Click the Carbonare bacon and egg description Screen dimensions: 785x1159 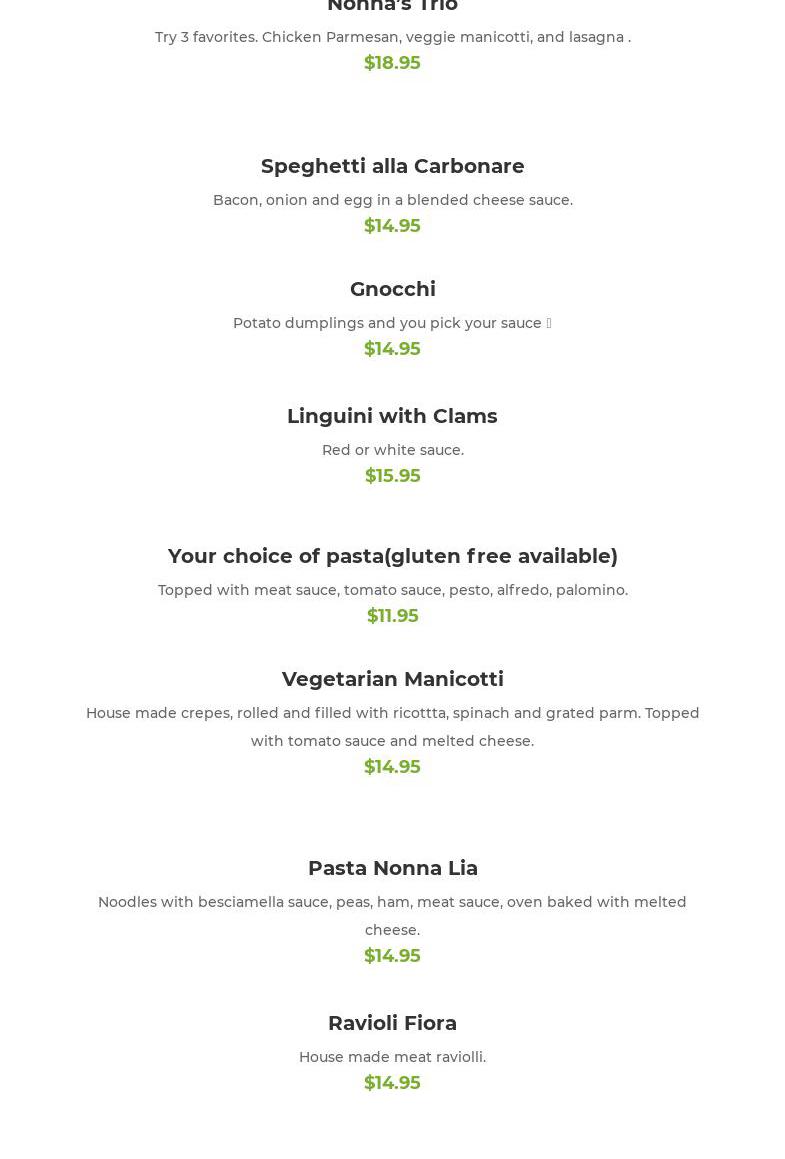(x=392, y=200)
